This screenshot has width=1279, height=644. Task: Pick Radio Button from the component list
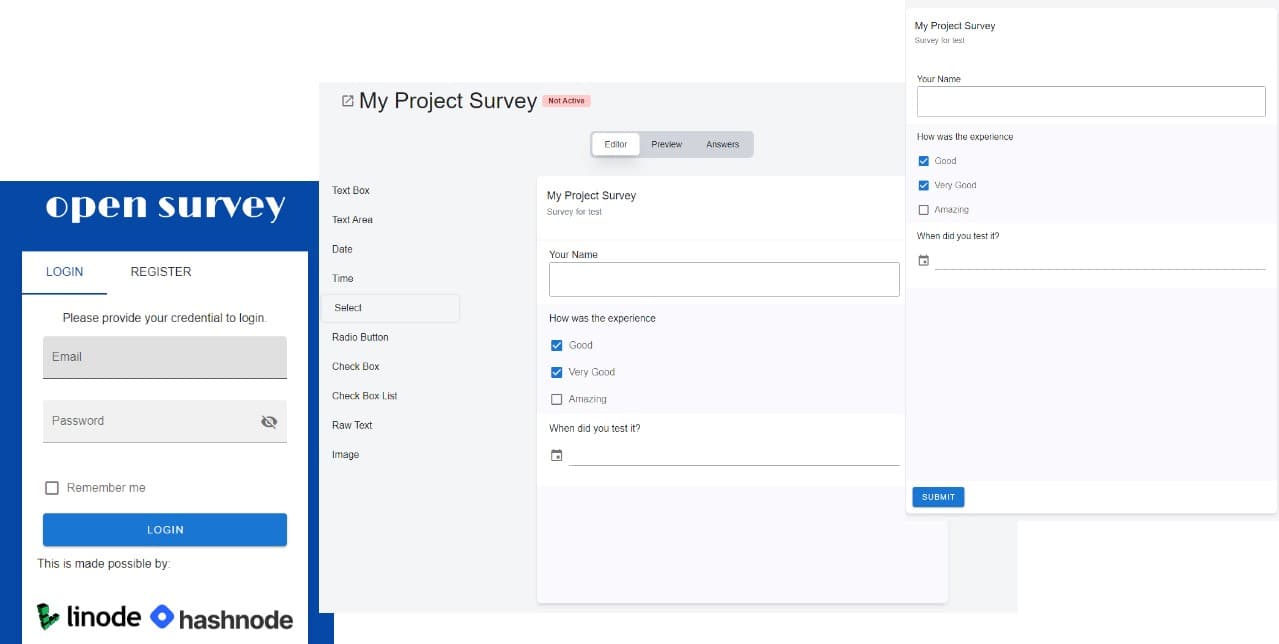tap(360, 337)
